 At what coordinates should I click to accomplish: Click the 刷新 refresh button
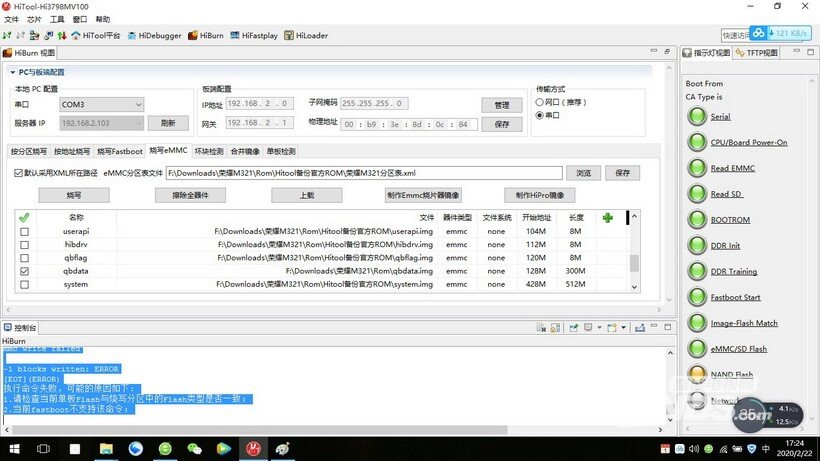click(x=168, y=123)
